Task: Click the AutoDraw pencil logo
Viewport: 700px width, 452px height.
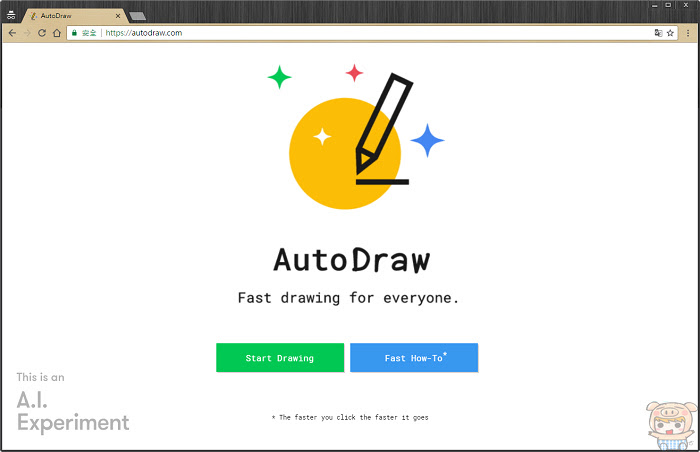Action: (355, 136)
